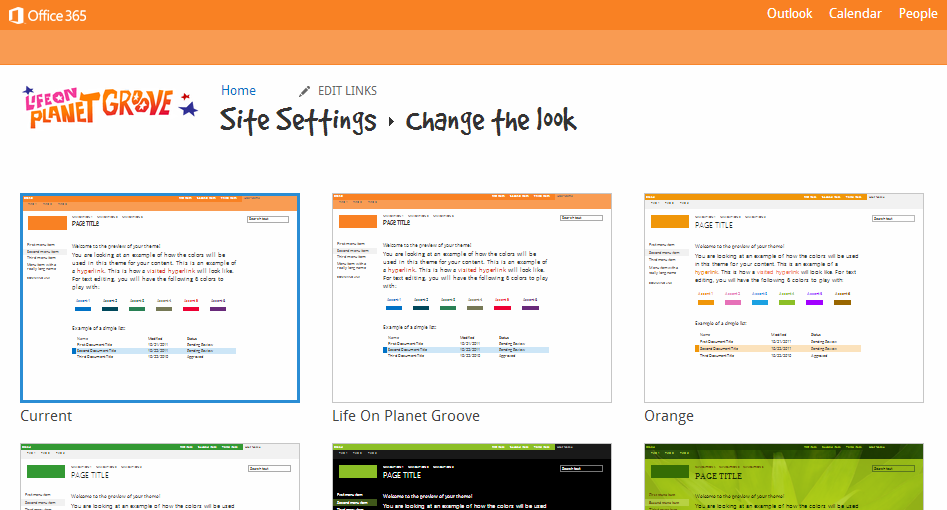The image size is (947, 510).
Task: Select the Orange theme thumbnail
Action: pyautogui.click(x=784, y=298)
